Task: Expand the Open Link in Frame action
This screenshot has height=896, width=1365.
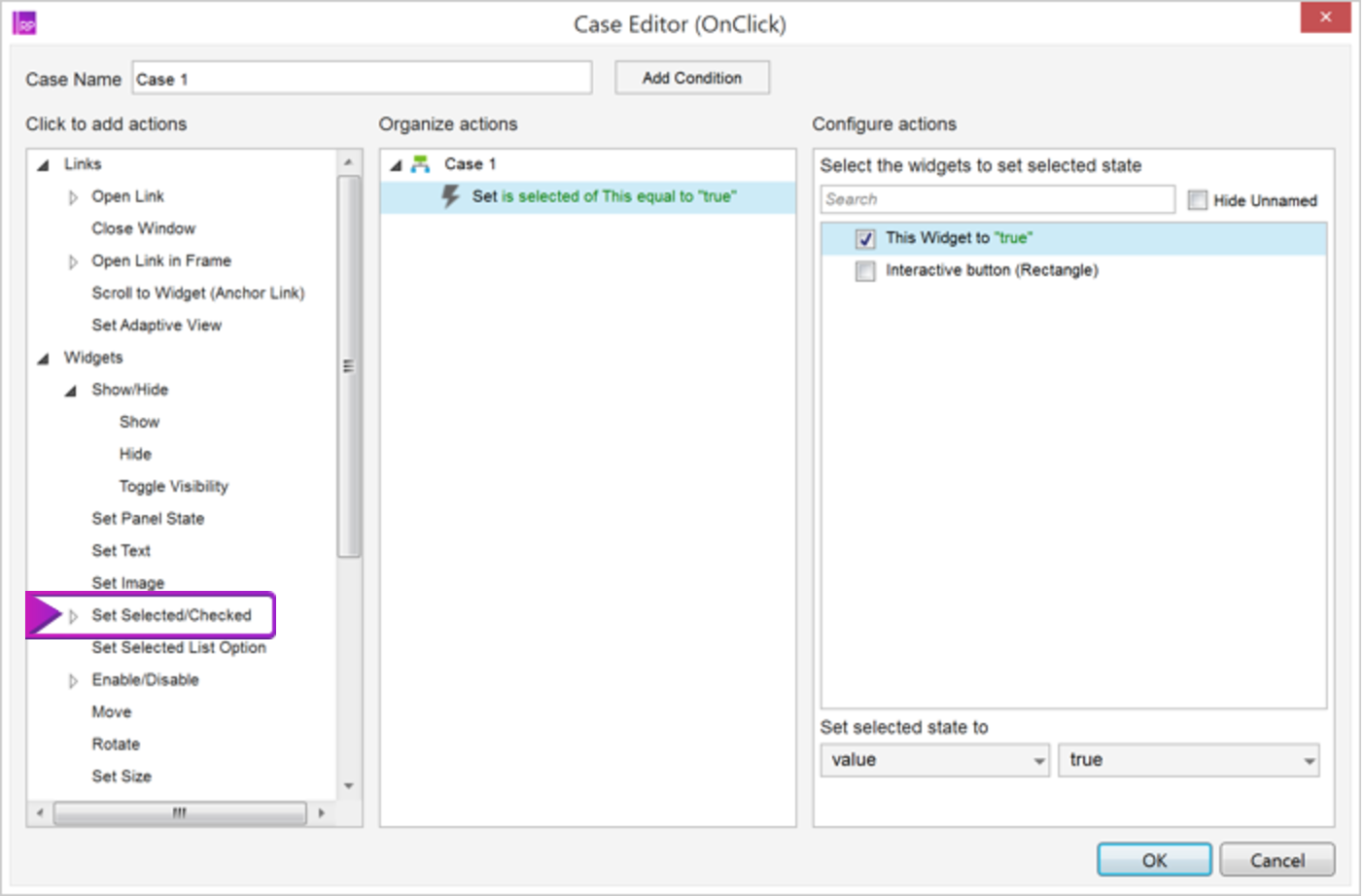Action: pyautogui.click(x=73, y=261)
